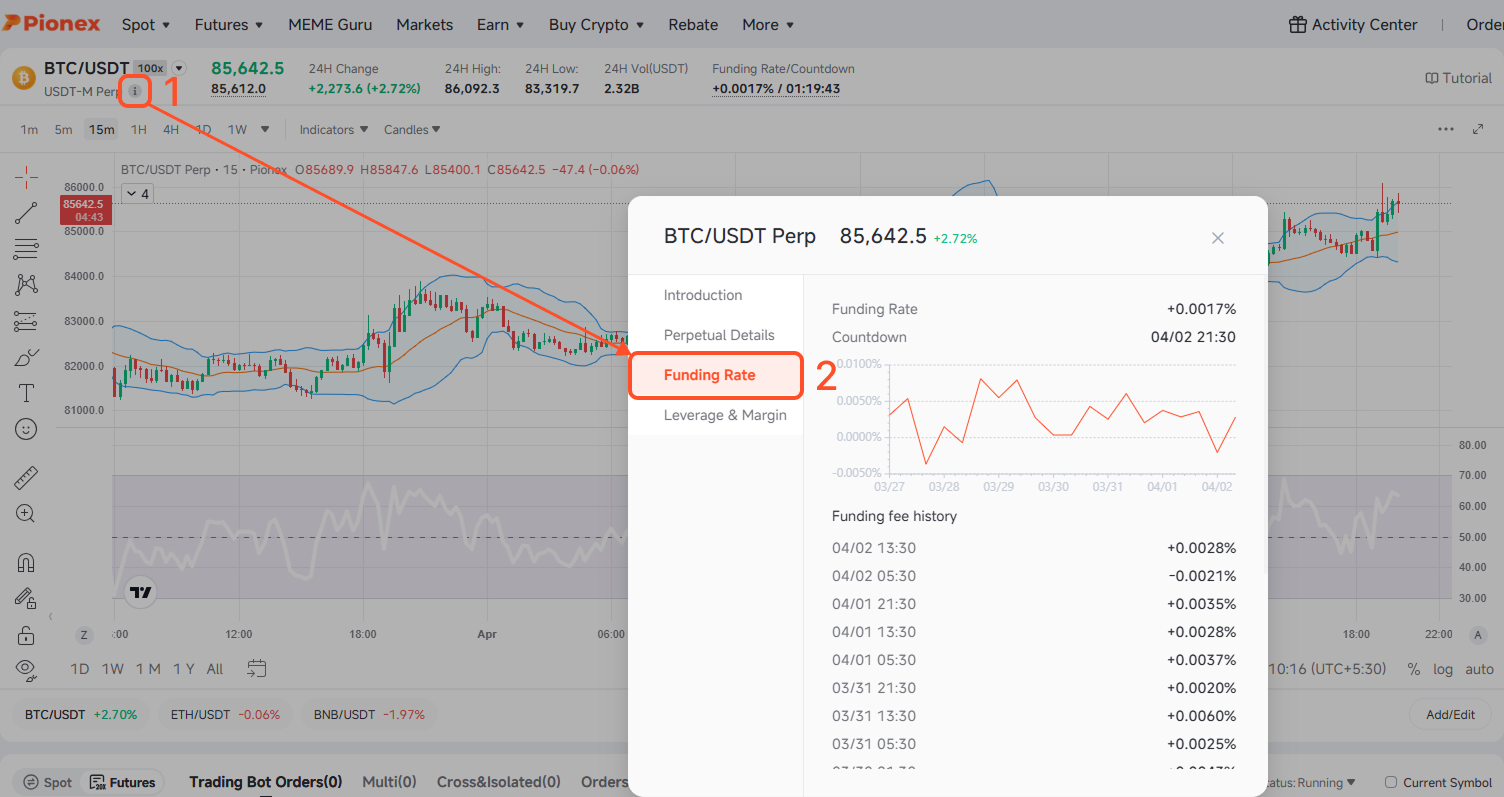
Task: Select the trend line drawing tool
Action: pos(26,212)
